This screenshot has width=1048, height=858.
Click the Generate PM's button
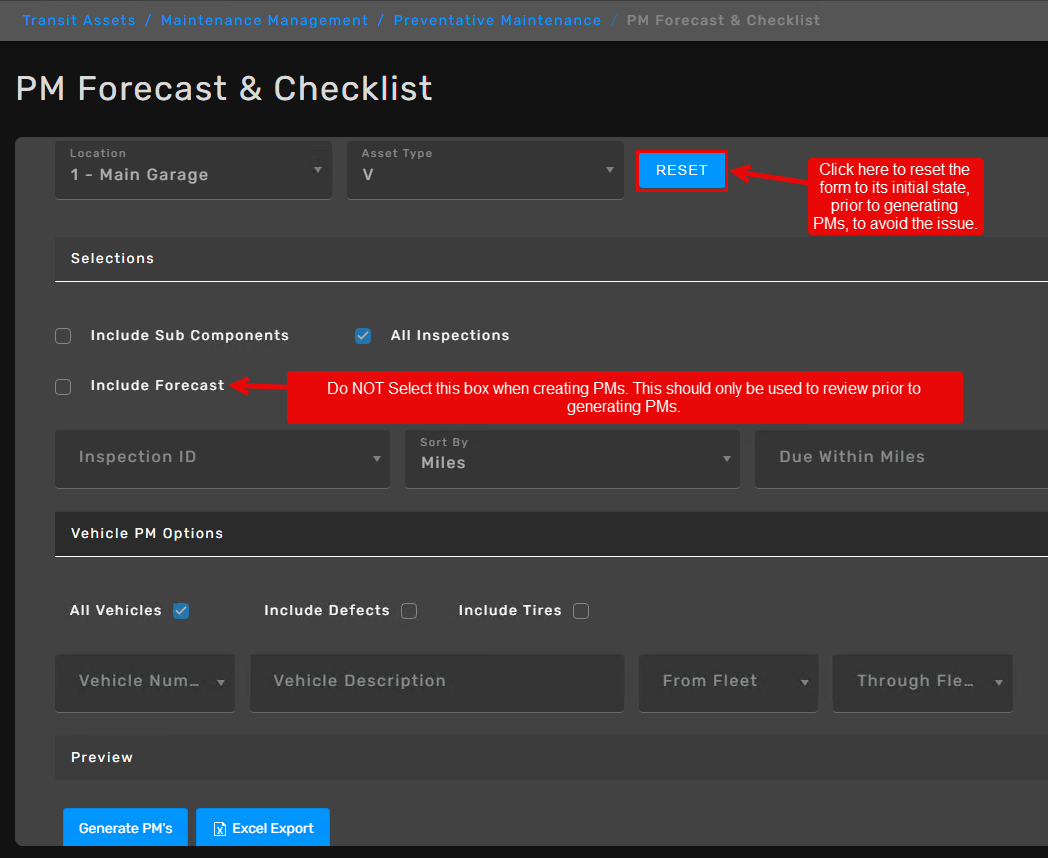pyautogui.click(x=126, y=828)
